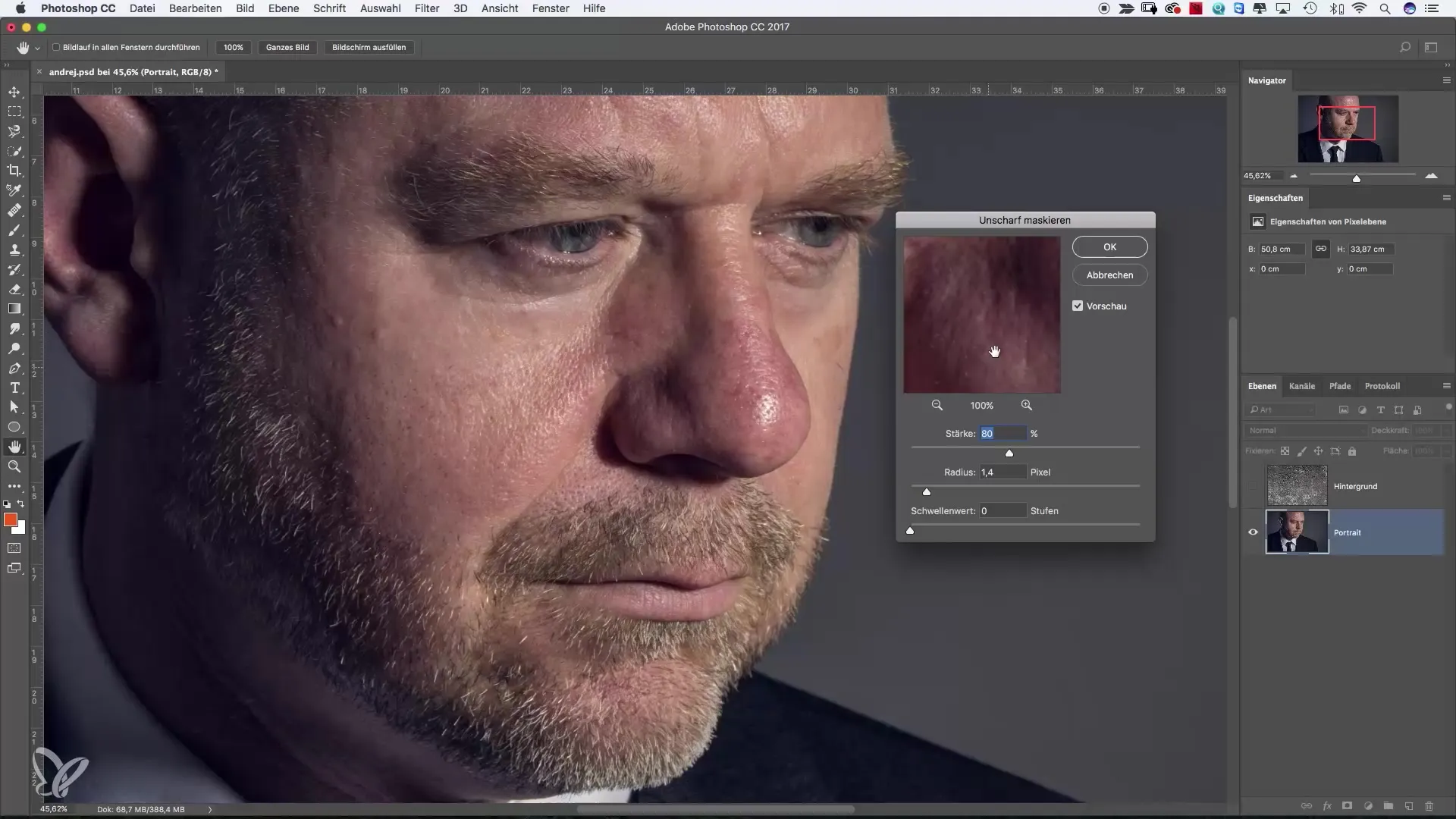Viewport: 1456px width, 819px height.
Task: Zoom in the filter preview
Action: (1027, 406)
